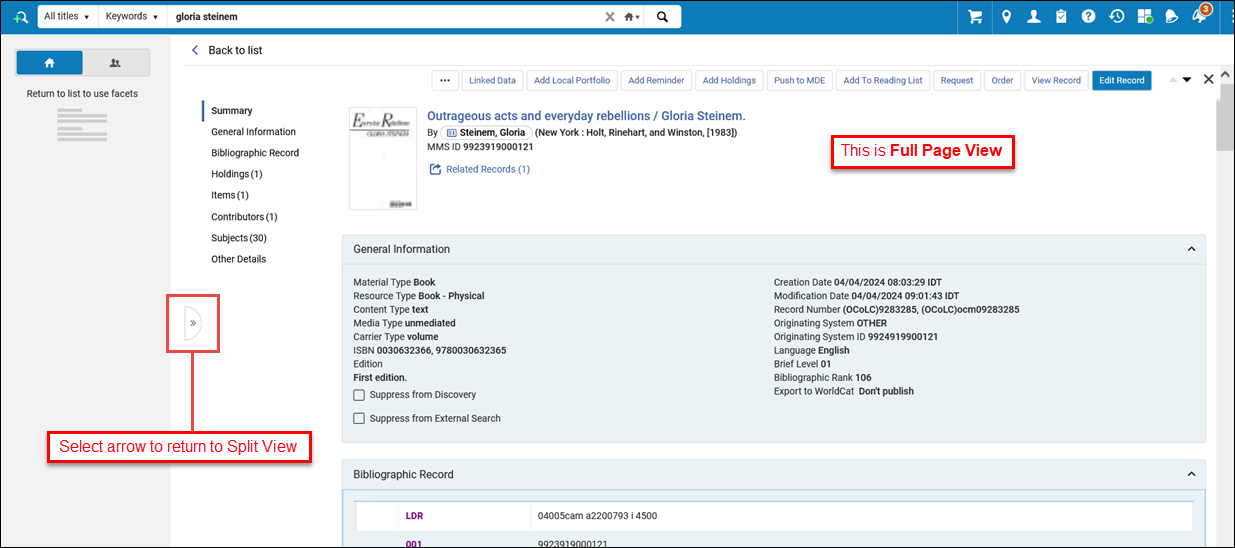This screenshot has height=548, width=1235.
Task: Collapse the Bibliographic Record section chevron
Action: (1191, 474)
